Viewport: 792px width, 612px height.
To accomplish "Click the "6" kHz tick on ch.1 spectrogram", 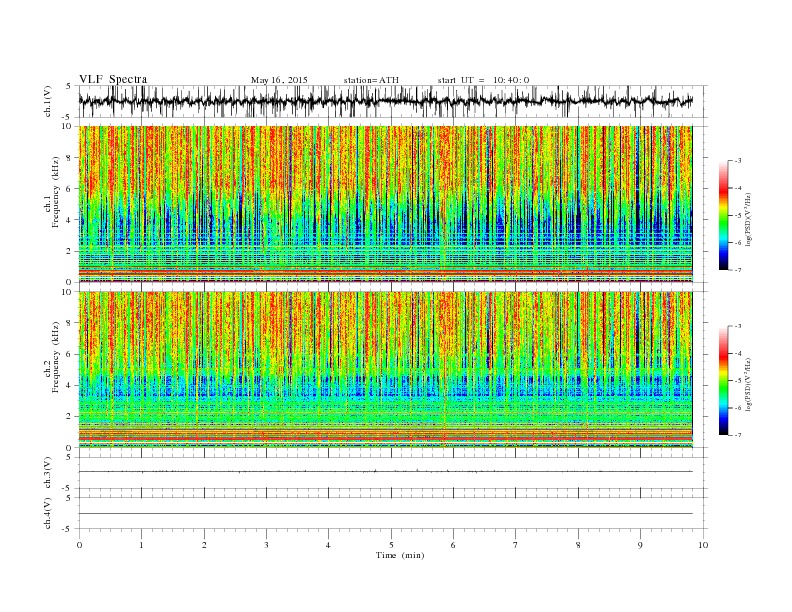I will pyautogui.click(x=70, y=189).
